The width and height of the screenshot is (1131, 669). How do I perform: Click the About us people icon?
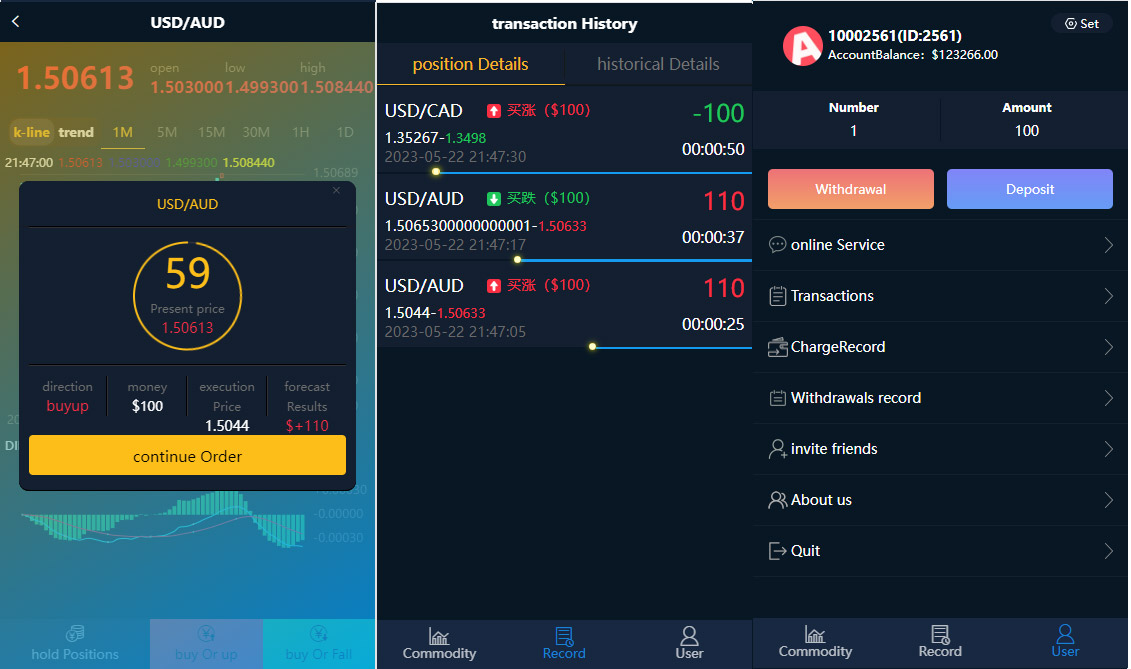tap(778, 500)
